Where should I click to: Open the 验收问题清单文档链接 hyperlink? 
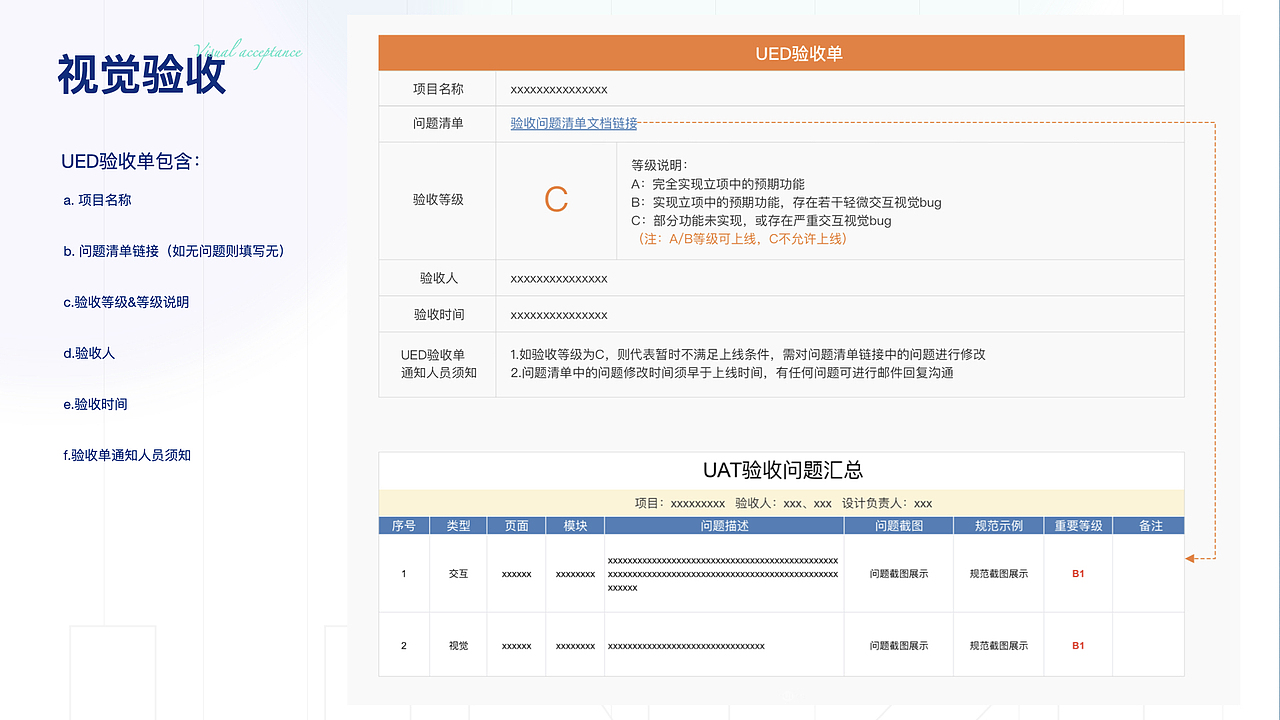point(571,124)
